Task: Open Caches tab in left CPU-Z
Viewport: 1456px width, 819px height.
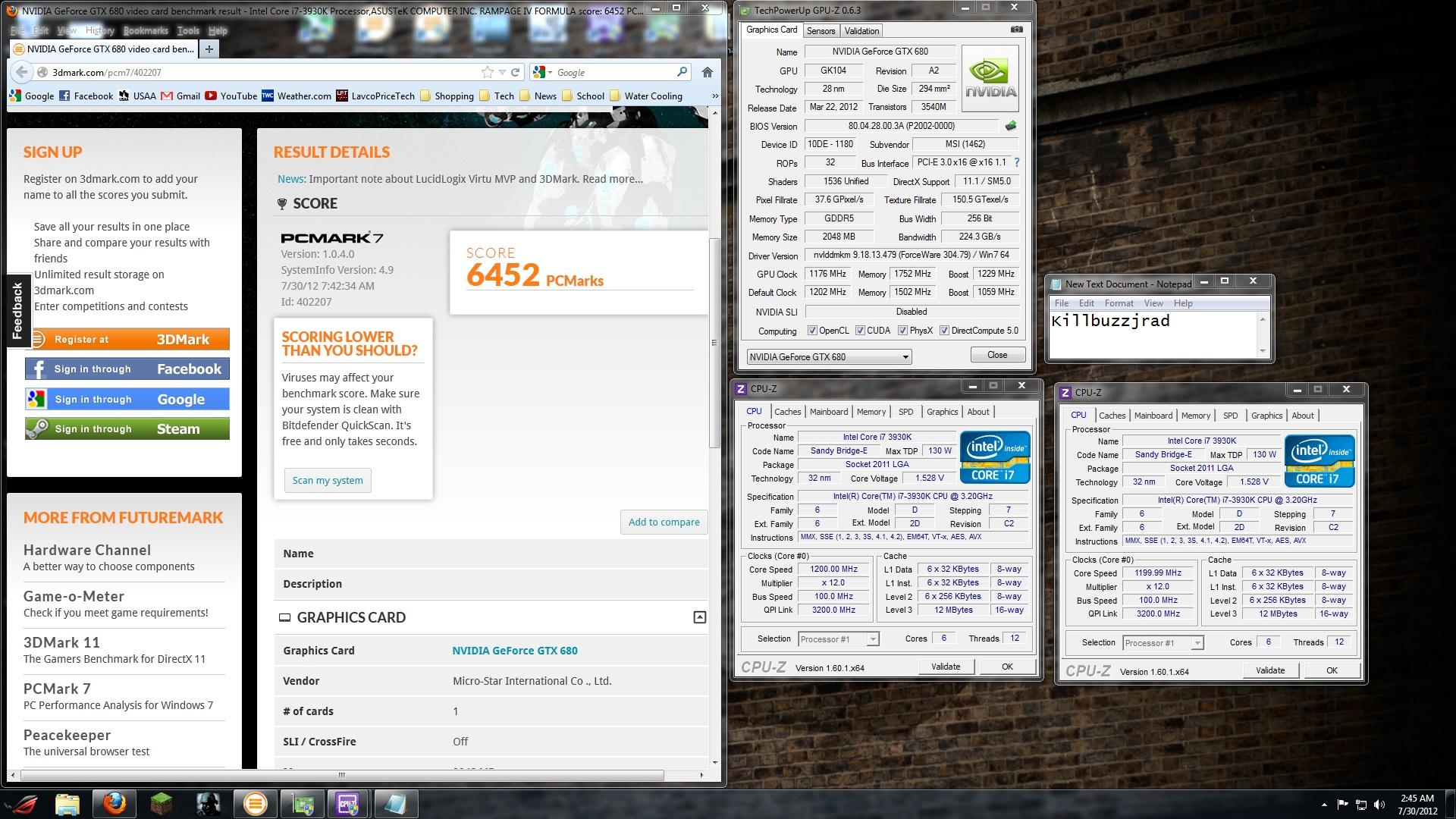Action: click(x=787, y=412)
